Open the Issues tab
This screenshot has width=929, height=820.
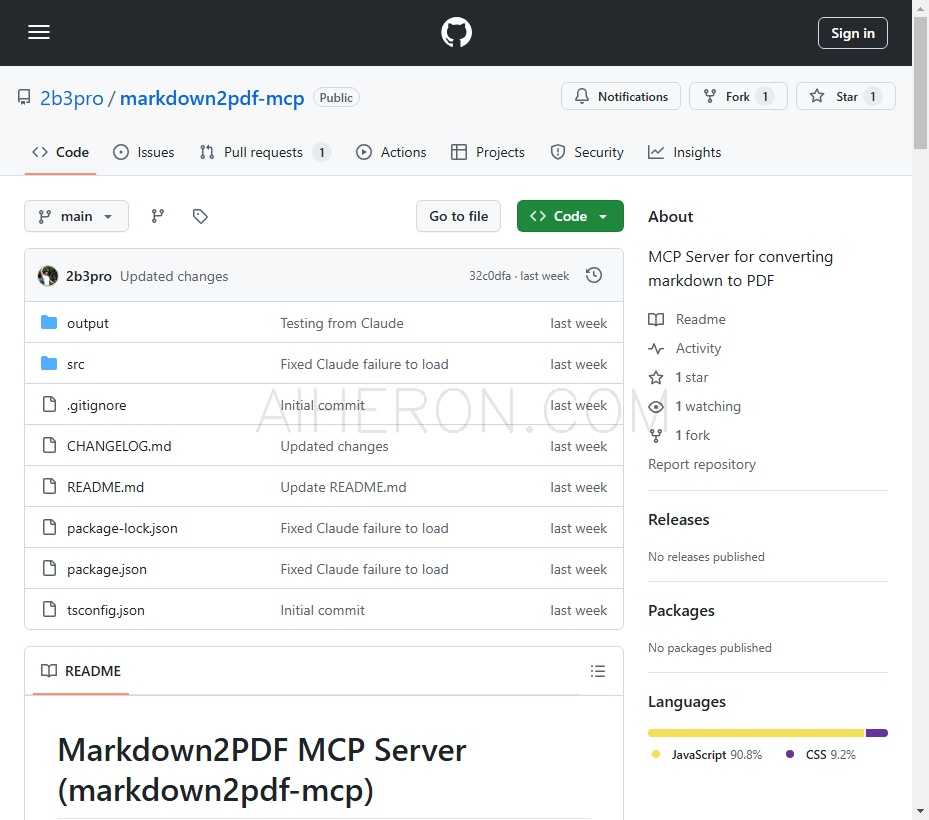pyautogui.click(x=143, y=152)
